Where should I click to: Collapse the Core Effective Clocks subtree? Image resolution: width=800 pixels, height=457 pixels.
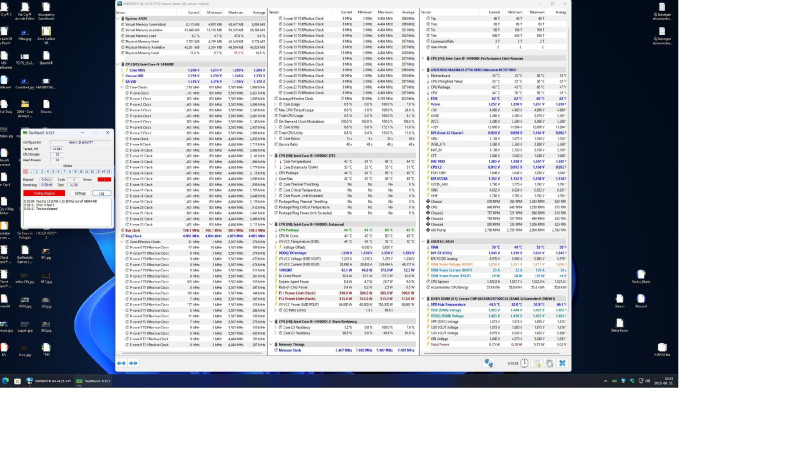[122, 242]
